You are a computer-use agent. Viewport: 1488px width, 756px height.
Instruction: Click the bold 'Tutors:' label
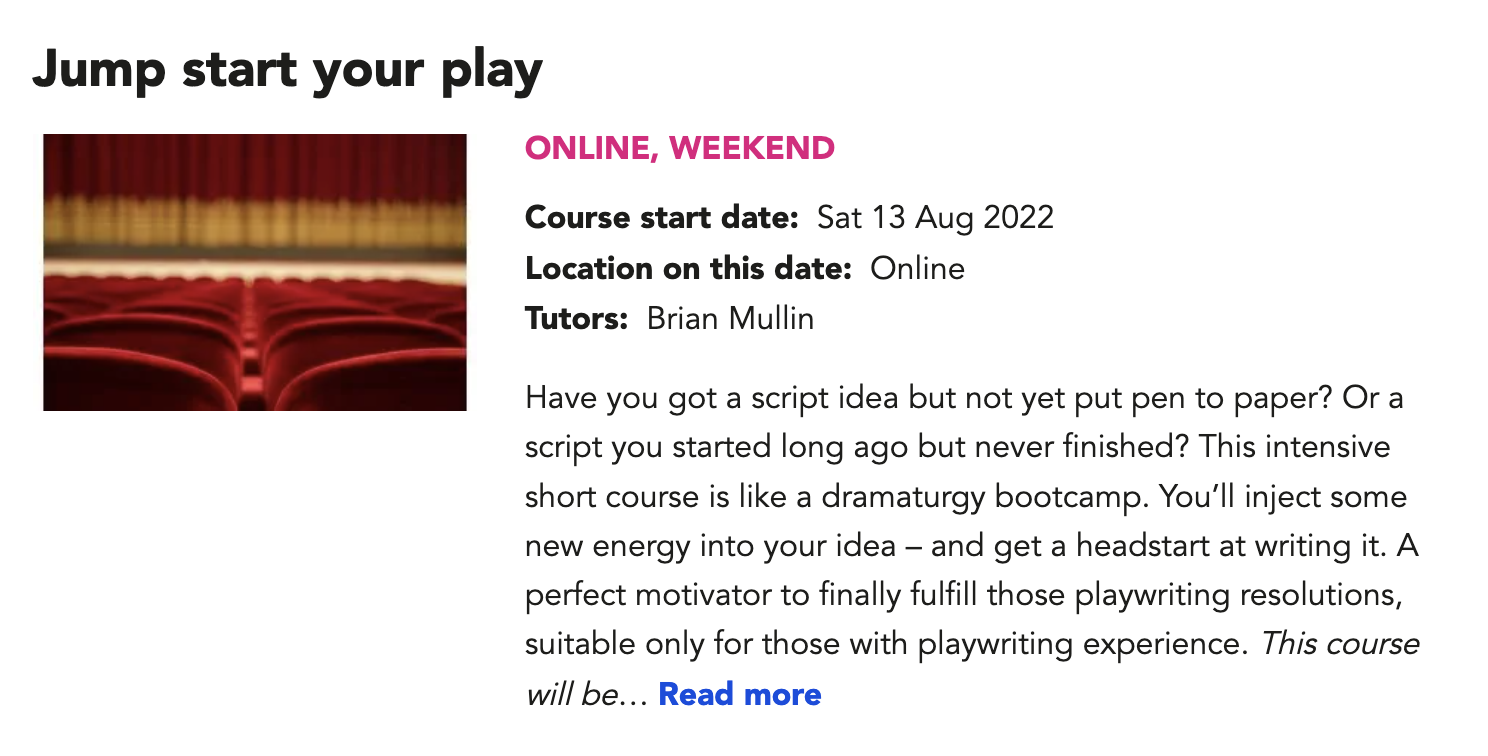click(577, 319)
